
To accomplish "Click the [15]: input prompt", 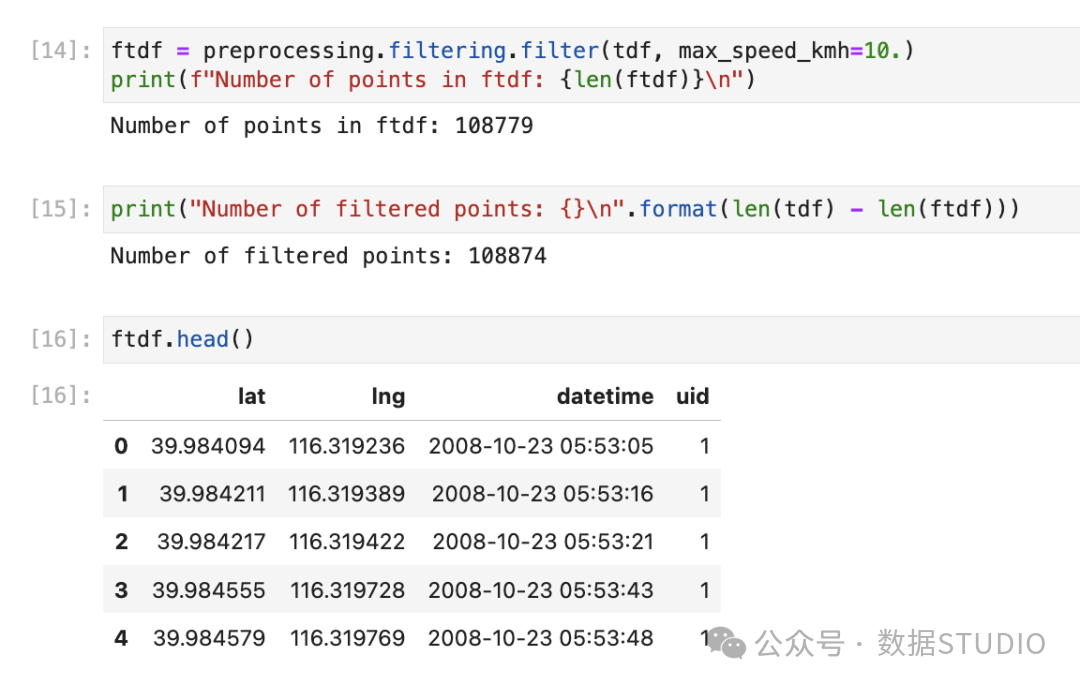I will pos(61,209).
